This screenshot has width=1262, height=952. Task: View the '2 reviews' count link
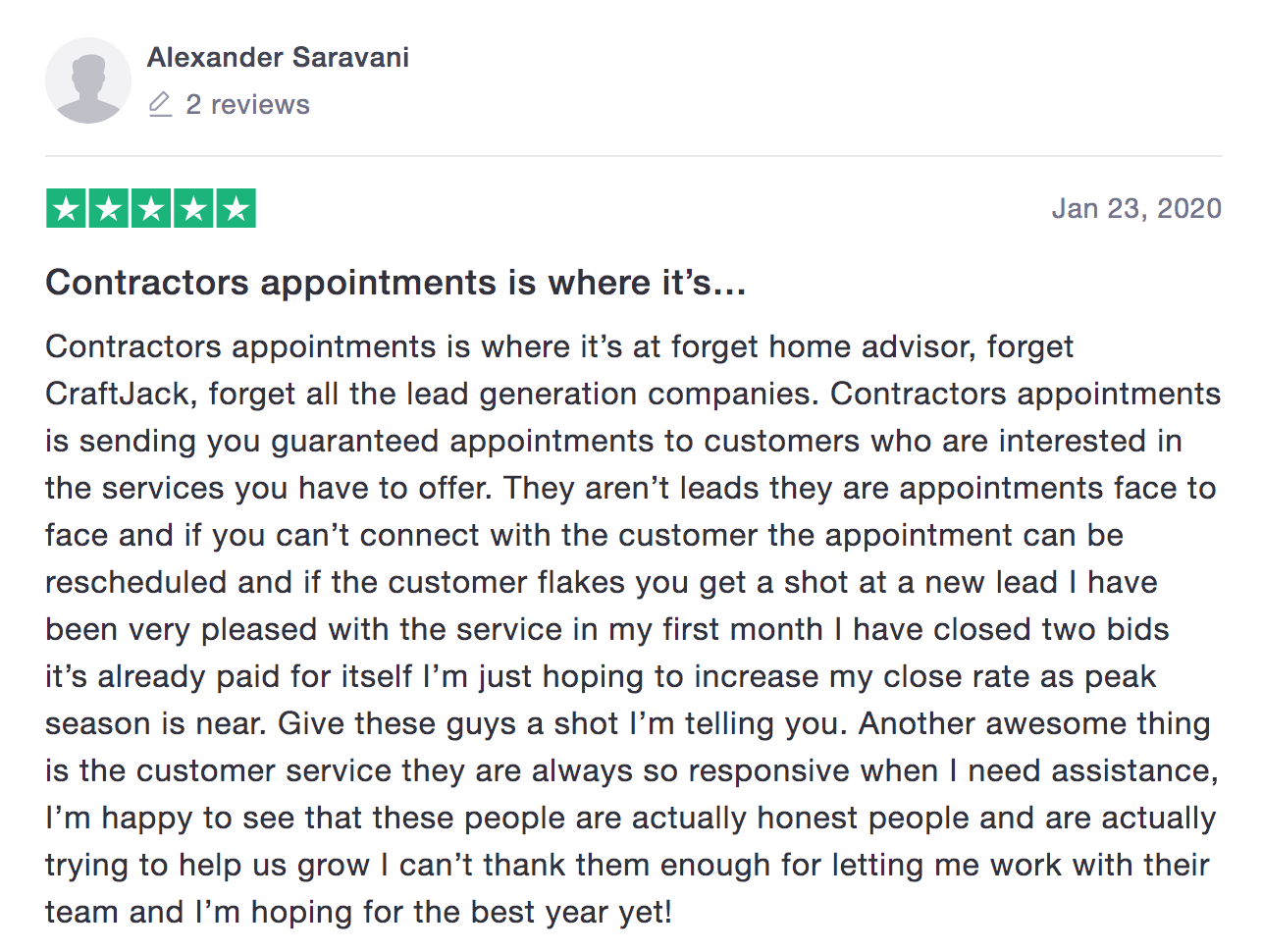[247, 104]
